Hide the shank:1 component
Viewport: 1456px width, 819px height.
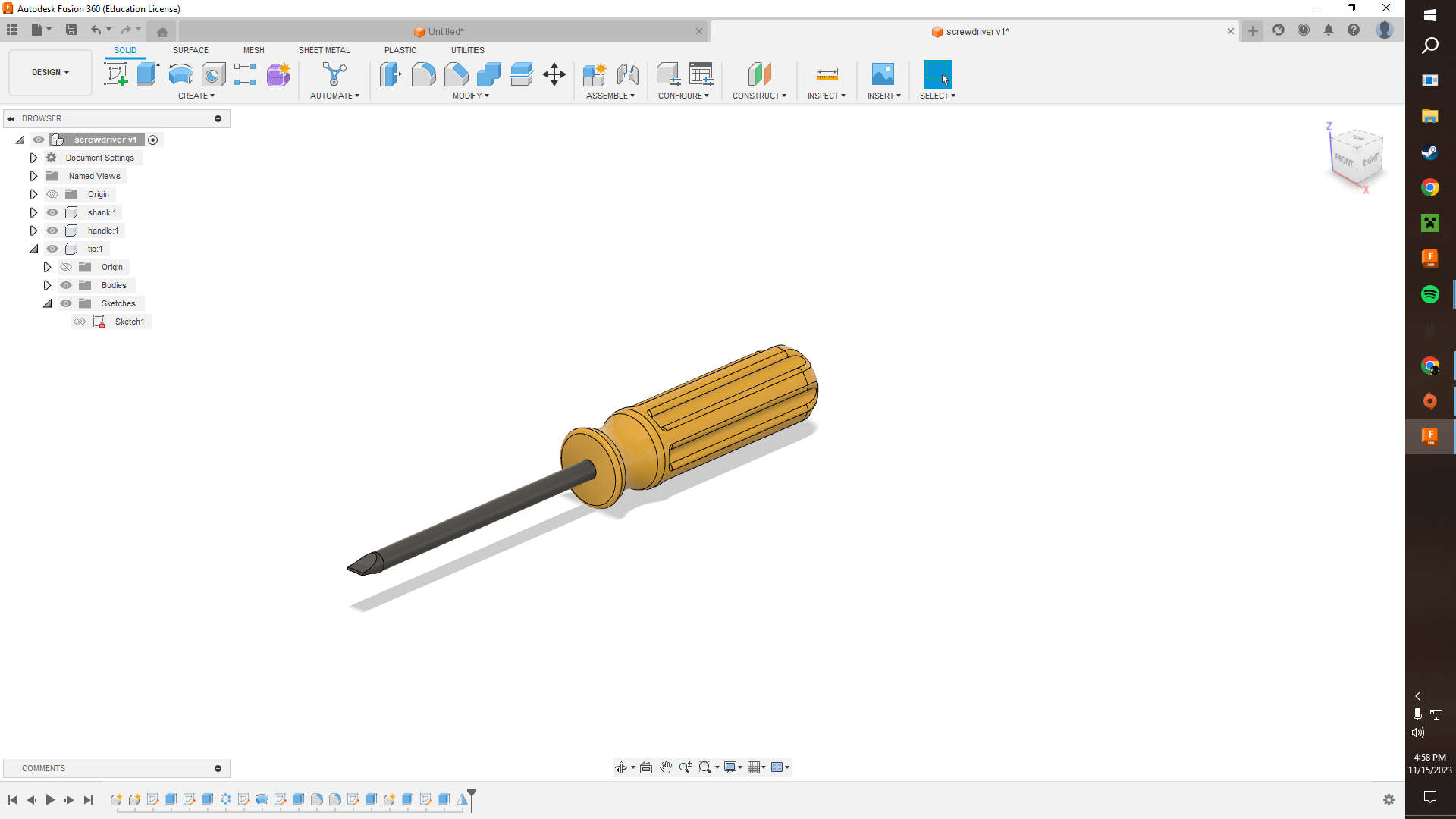(52, 212)
